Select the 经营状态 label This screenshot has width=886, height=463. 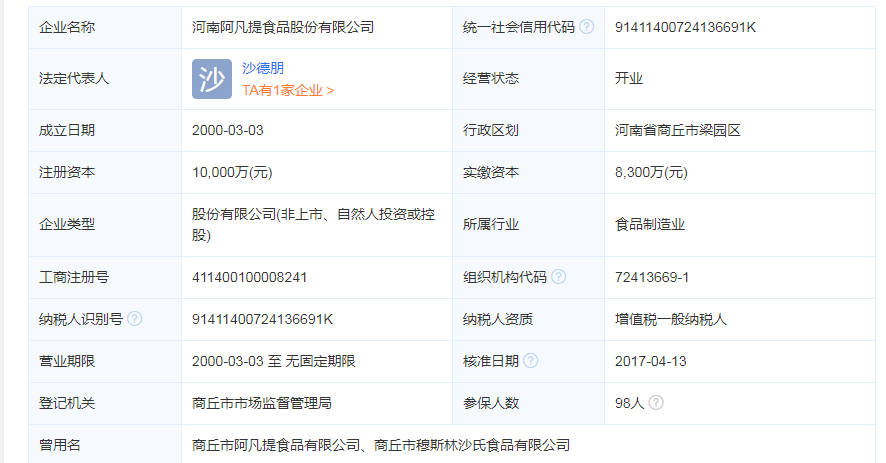[x=490, y=79]
